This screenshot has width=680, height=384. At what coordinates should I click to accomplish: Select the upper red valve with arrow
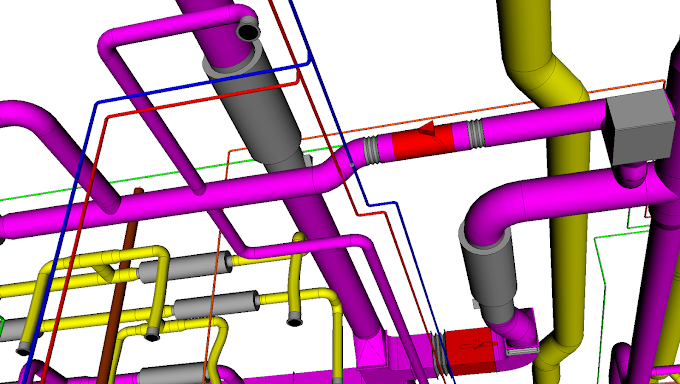tap(423, 139)
